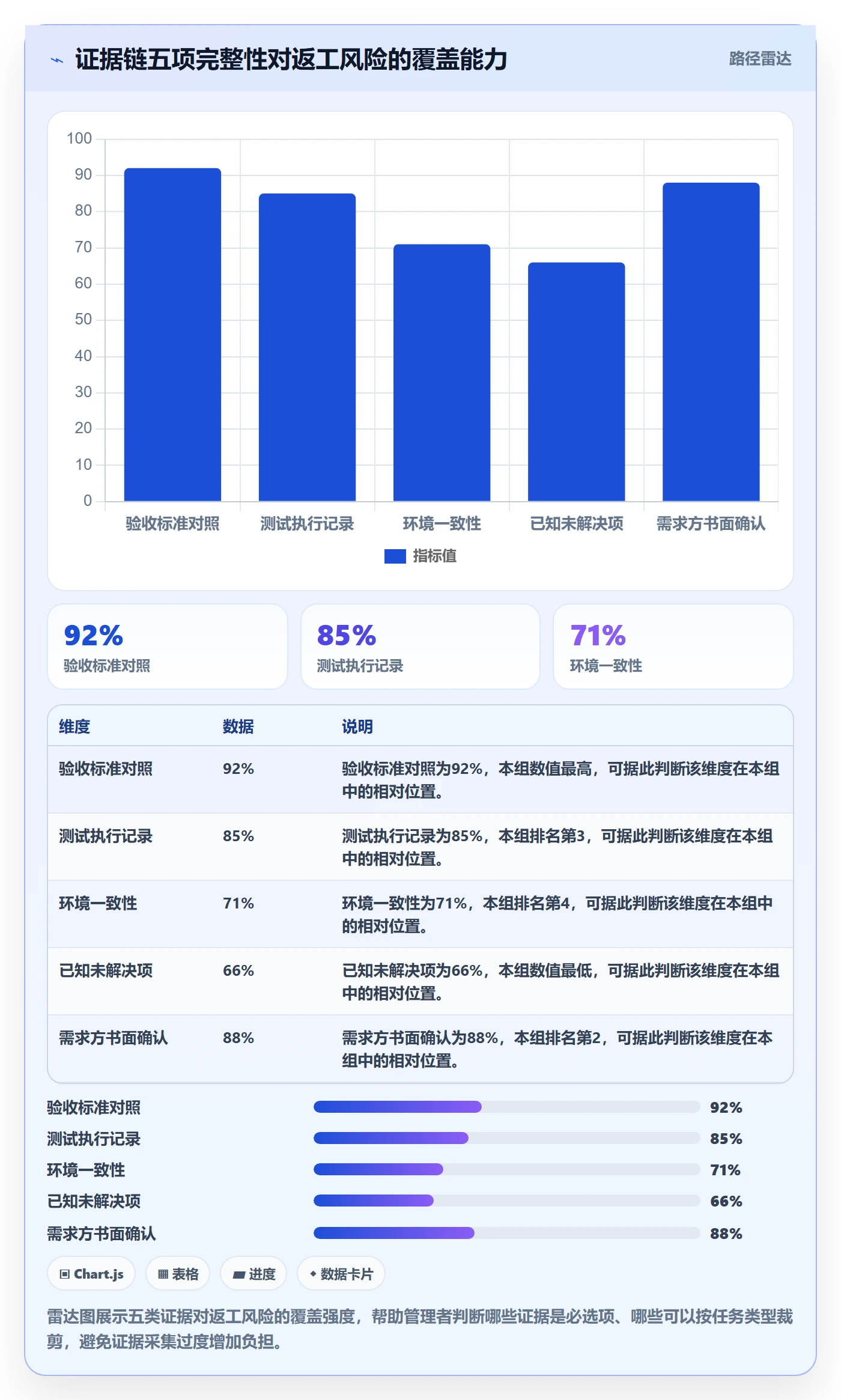
Task: Select the 88% cell in the table
Action: pyautogui.click(x=238, y=1038)
